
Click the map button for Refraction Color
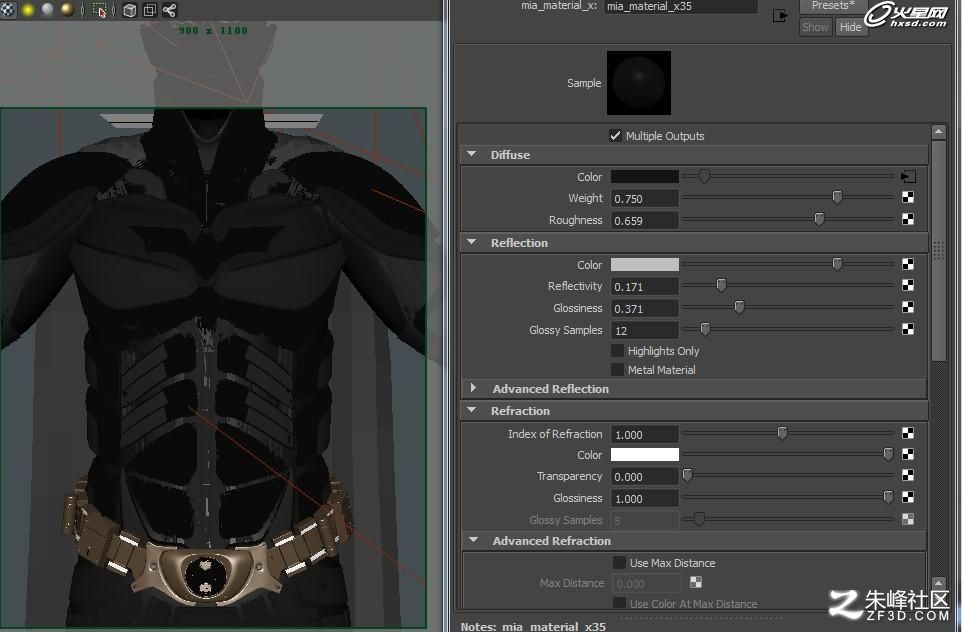click(x=908, y=454)
